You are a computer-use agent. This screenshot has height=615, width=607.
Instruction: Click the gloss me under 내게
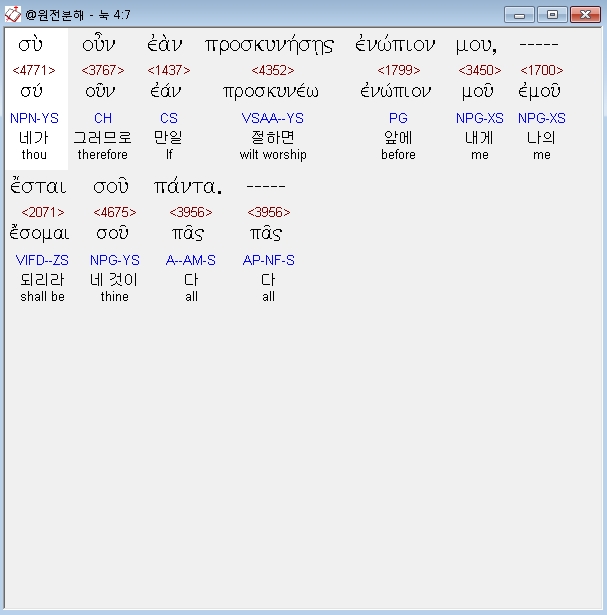pos(480,155)
